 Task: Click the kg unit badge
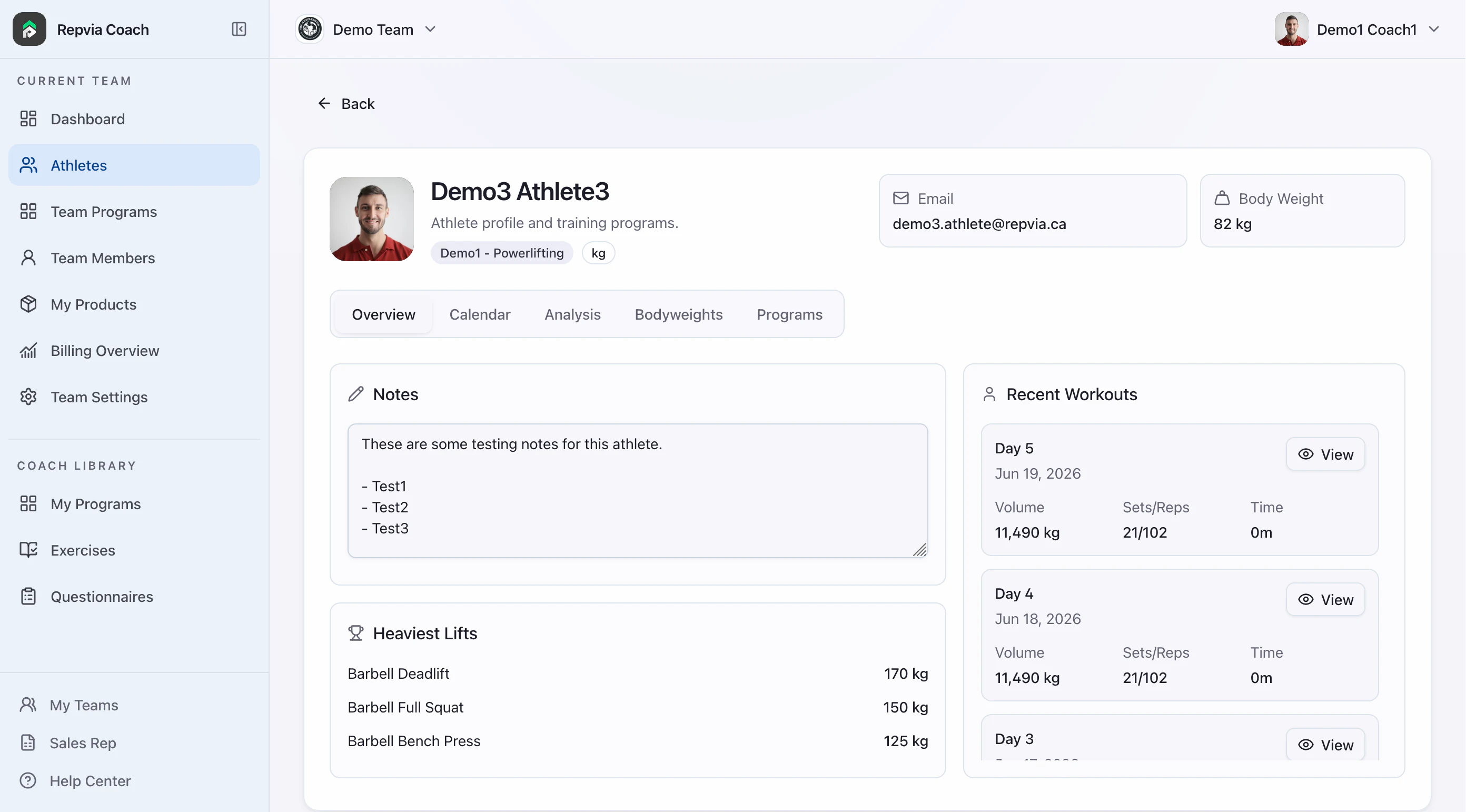[x=598, y=253]
